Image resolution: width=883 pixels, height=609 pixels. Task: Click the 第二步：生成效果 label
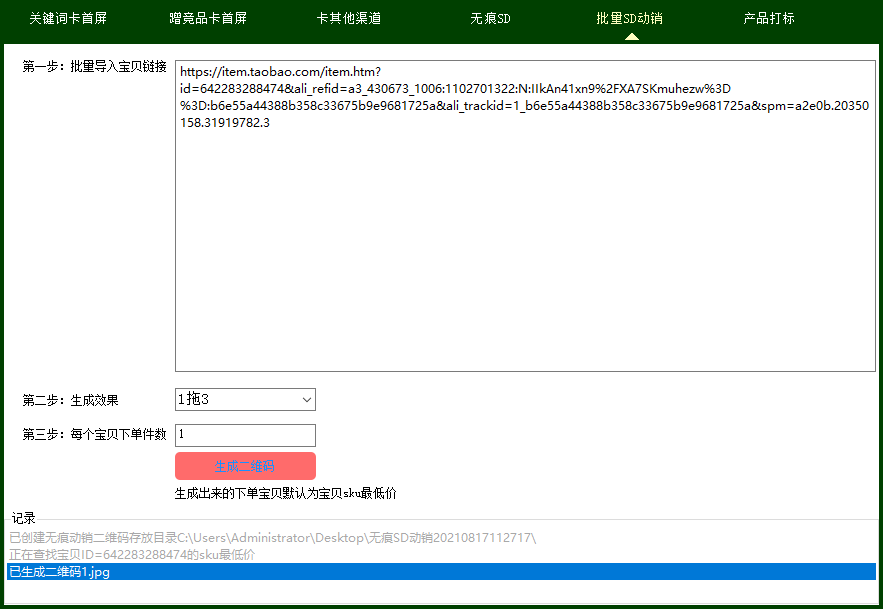[70, 400]
